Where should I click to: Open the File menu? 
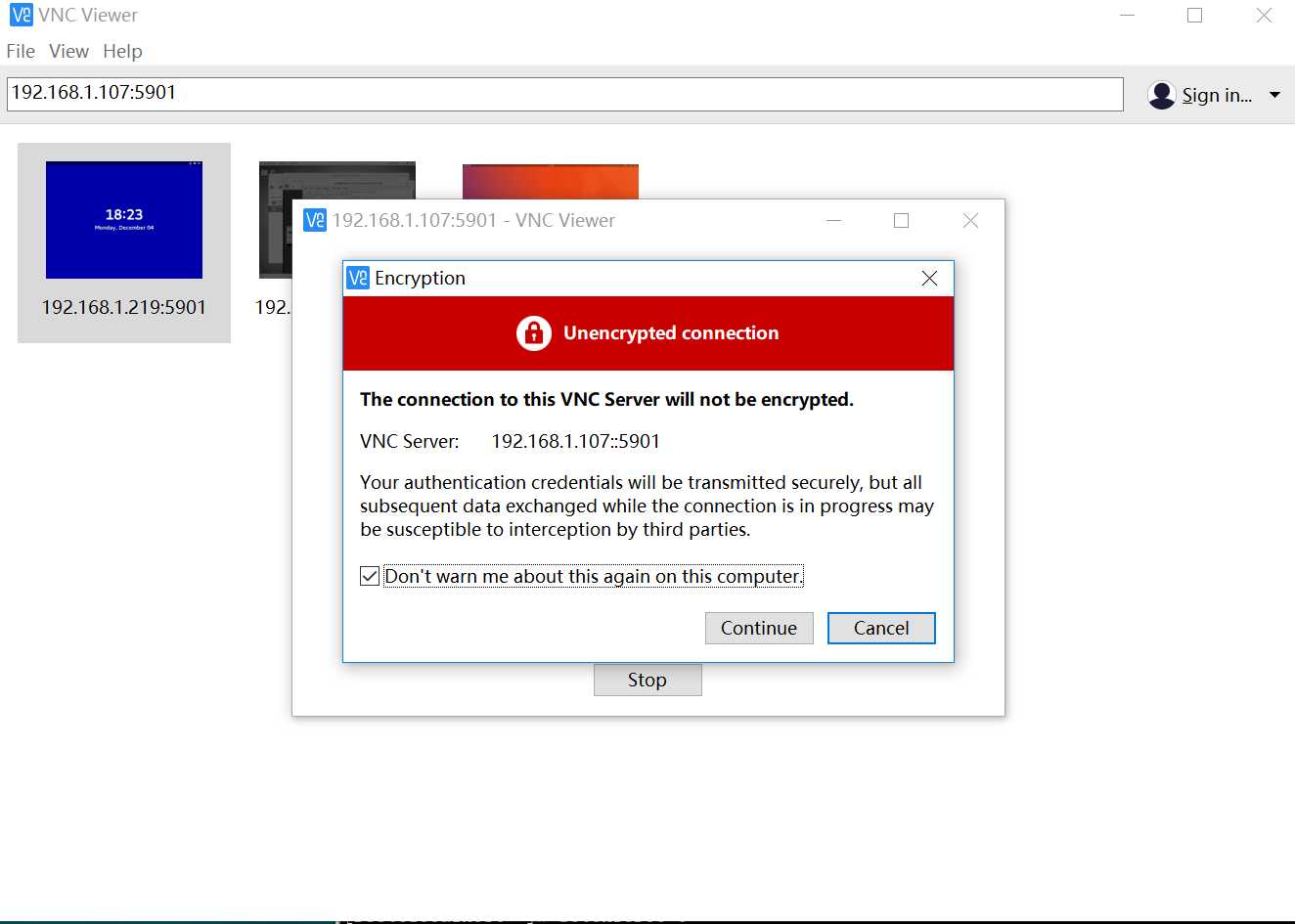click(x=21, y=51)
